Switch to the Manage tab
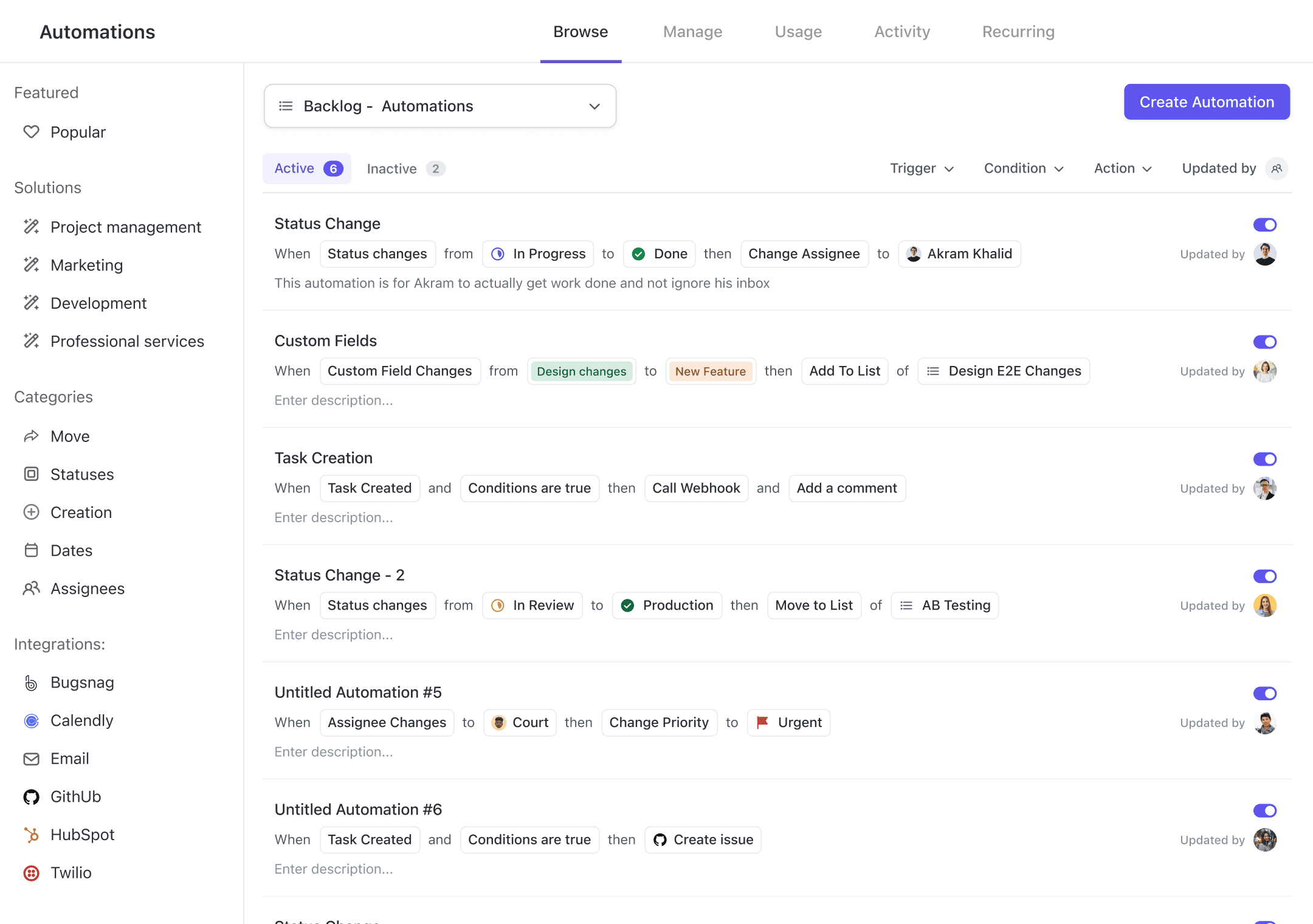Viewport: 1313px width, 924px height. pyautogui.click(x=692, y=32)
